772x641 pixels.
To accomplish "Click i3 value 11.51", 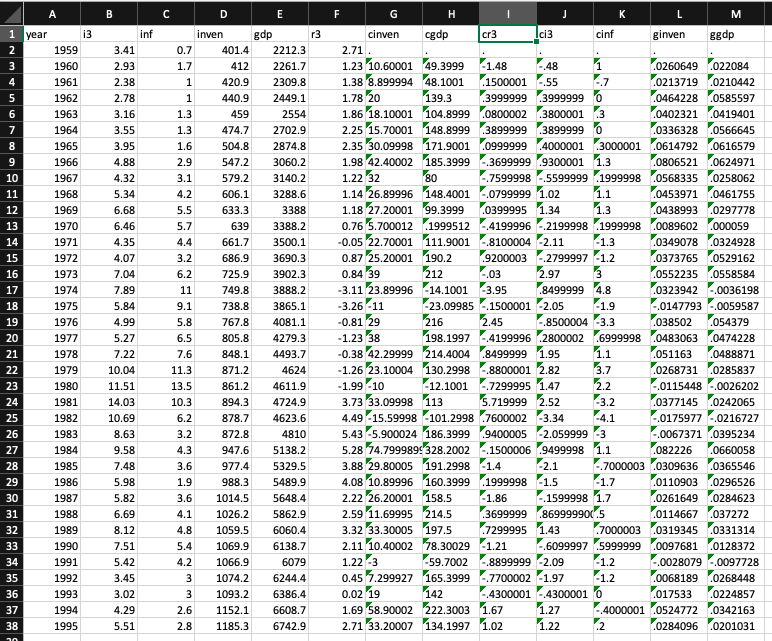I will pos(109,386).
